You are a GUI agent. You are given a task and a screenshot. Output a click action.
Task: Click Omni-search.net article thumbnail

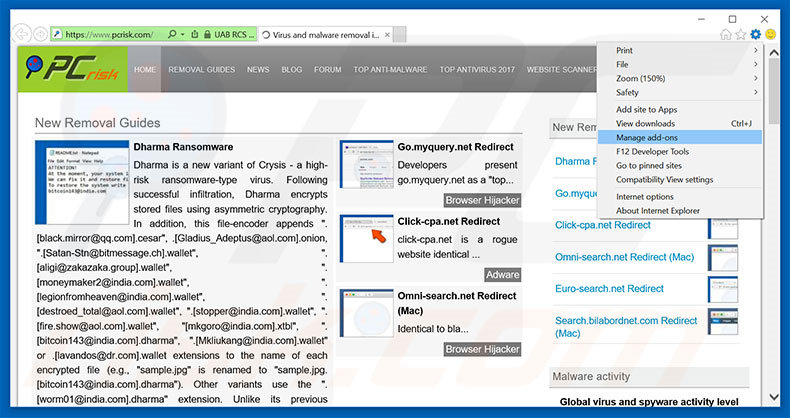366,313
